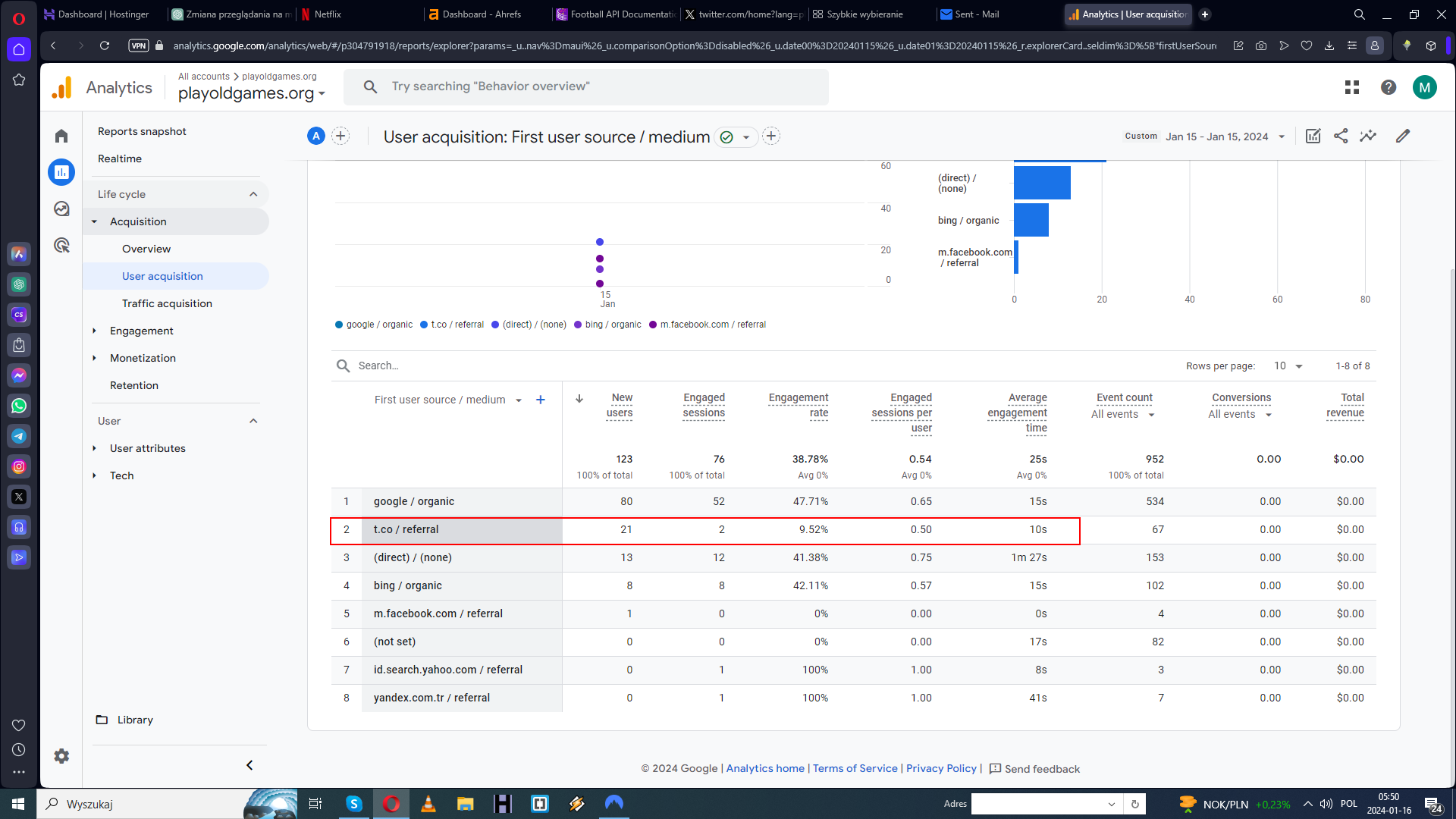Open Reports snapshot
Viewport: 1456px width, 819px height.
(142, 131)
